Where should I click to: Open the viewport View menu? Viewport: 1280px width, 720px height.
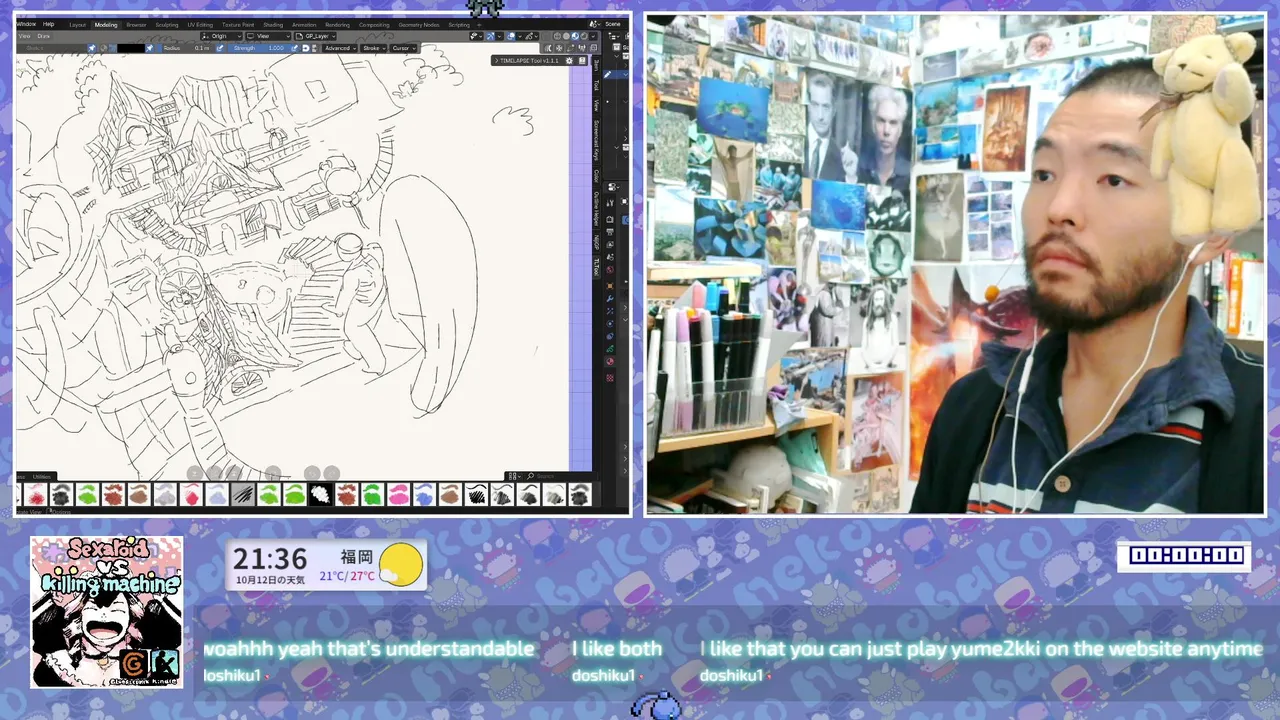(24, 36)
